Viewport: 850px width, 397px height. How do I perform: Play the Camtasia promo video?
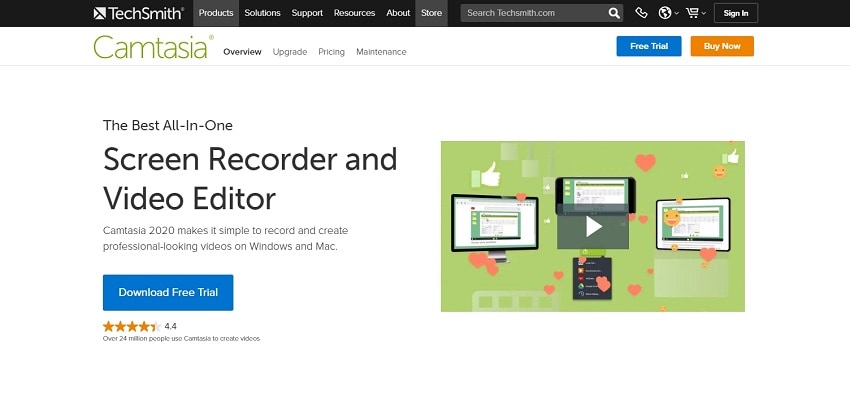(x=594, y=226)
